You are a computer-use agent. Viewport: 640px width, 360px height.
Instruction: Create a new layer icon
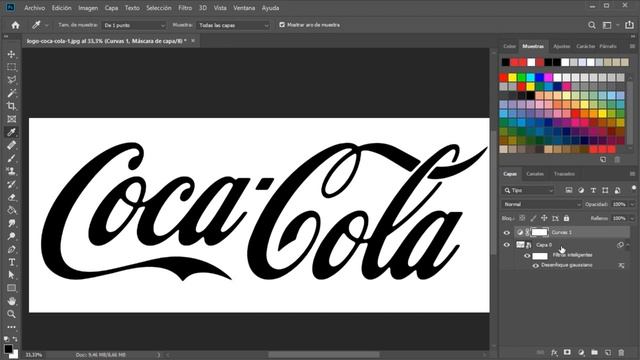[608, 353]
